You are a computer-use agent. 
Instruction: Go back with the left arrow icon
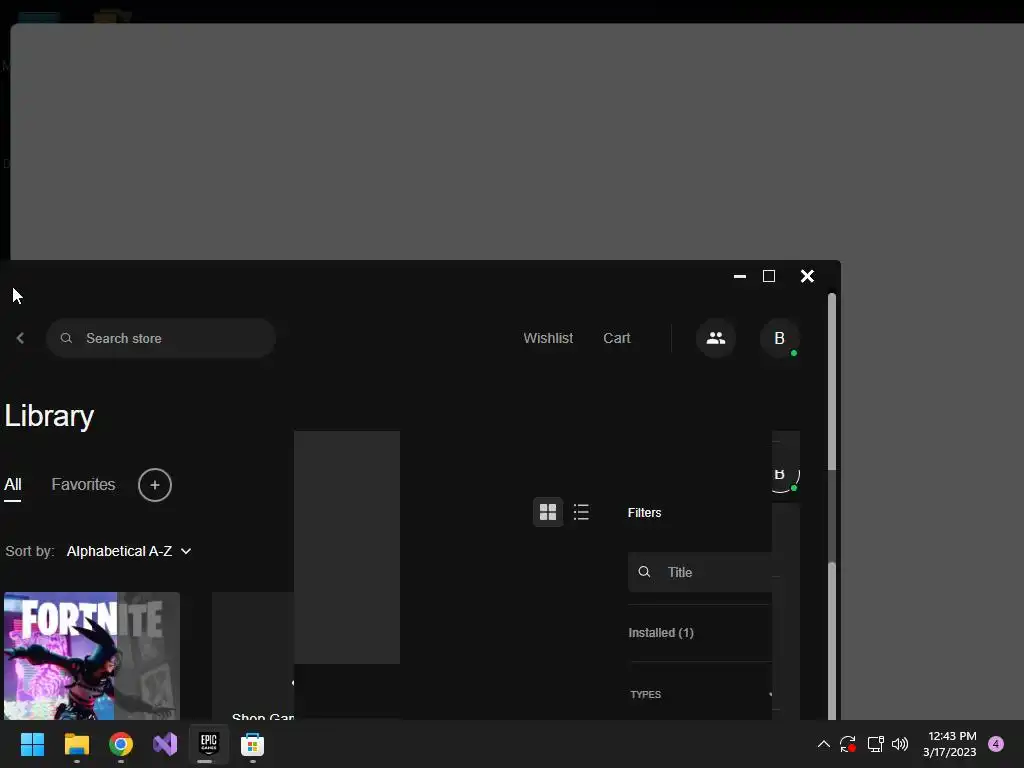(20, 338)
